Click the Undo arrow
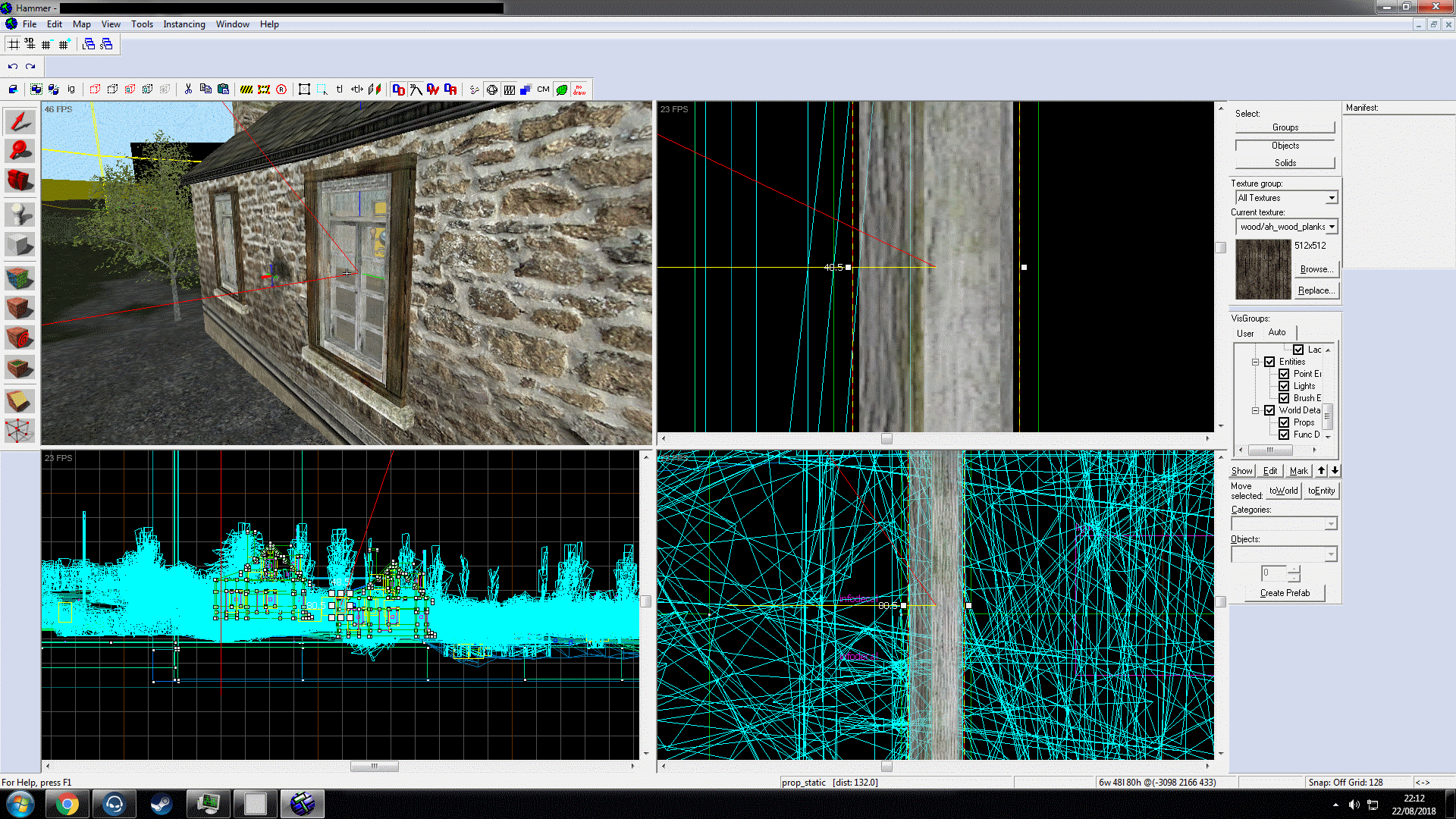Screen dimensions: 1456x819 [x=13, y=67]
